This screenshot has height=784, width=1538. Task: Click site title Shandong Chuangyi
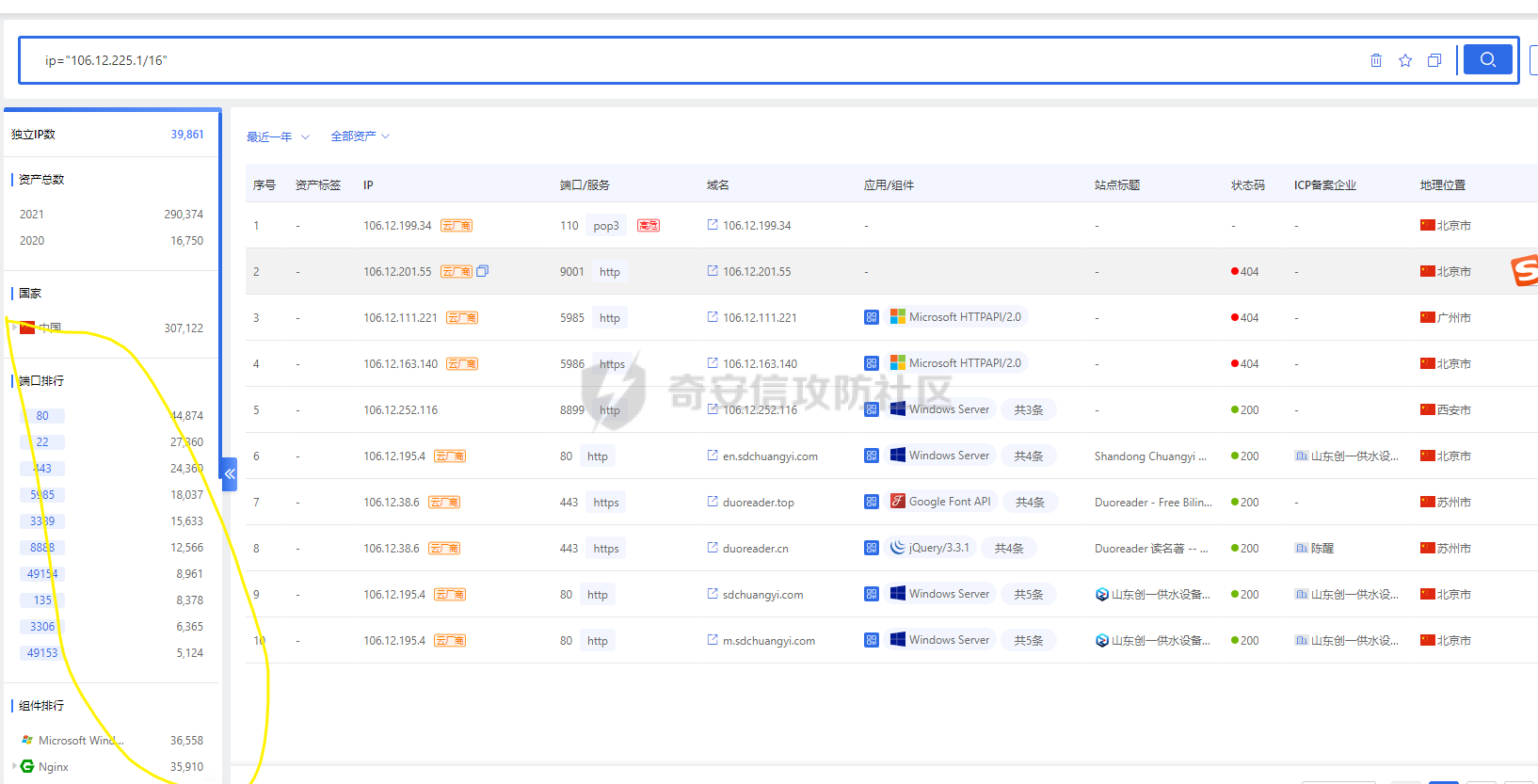(x=1150, y=456)
